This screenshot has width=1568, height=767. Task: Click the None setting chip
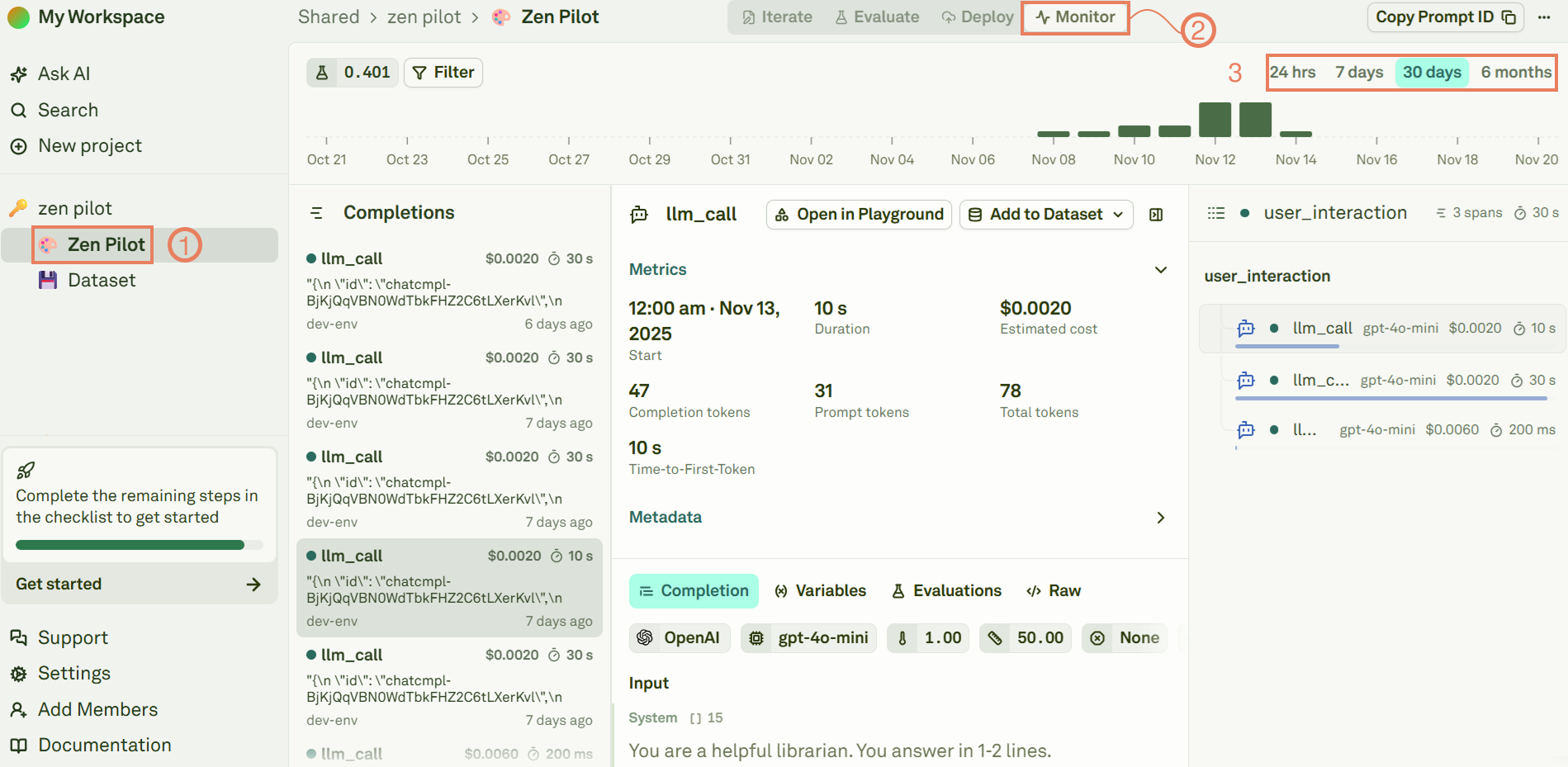coord(1125,637)
